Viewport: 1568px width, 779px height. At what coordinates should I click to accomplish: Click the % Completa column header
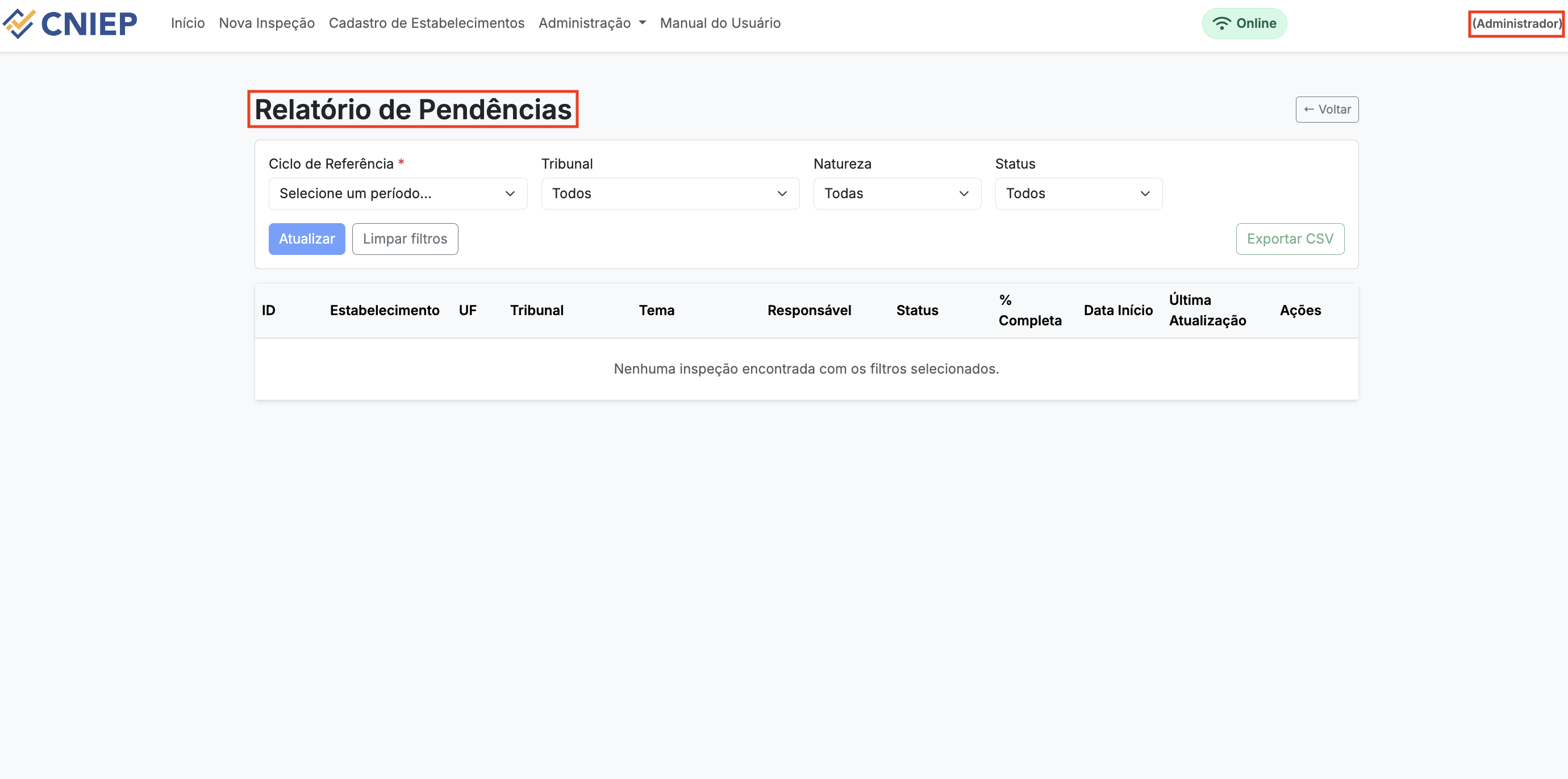pos(1029,310)
